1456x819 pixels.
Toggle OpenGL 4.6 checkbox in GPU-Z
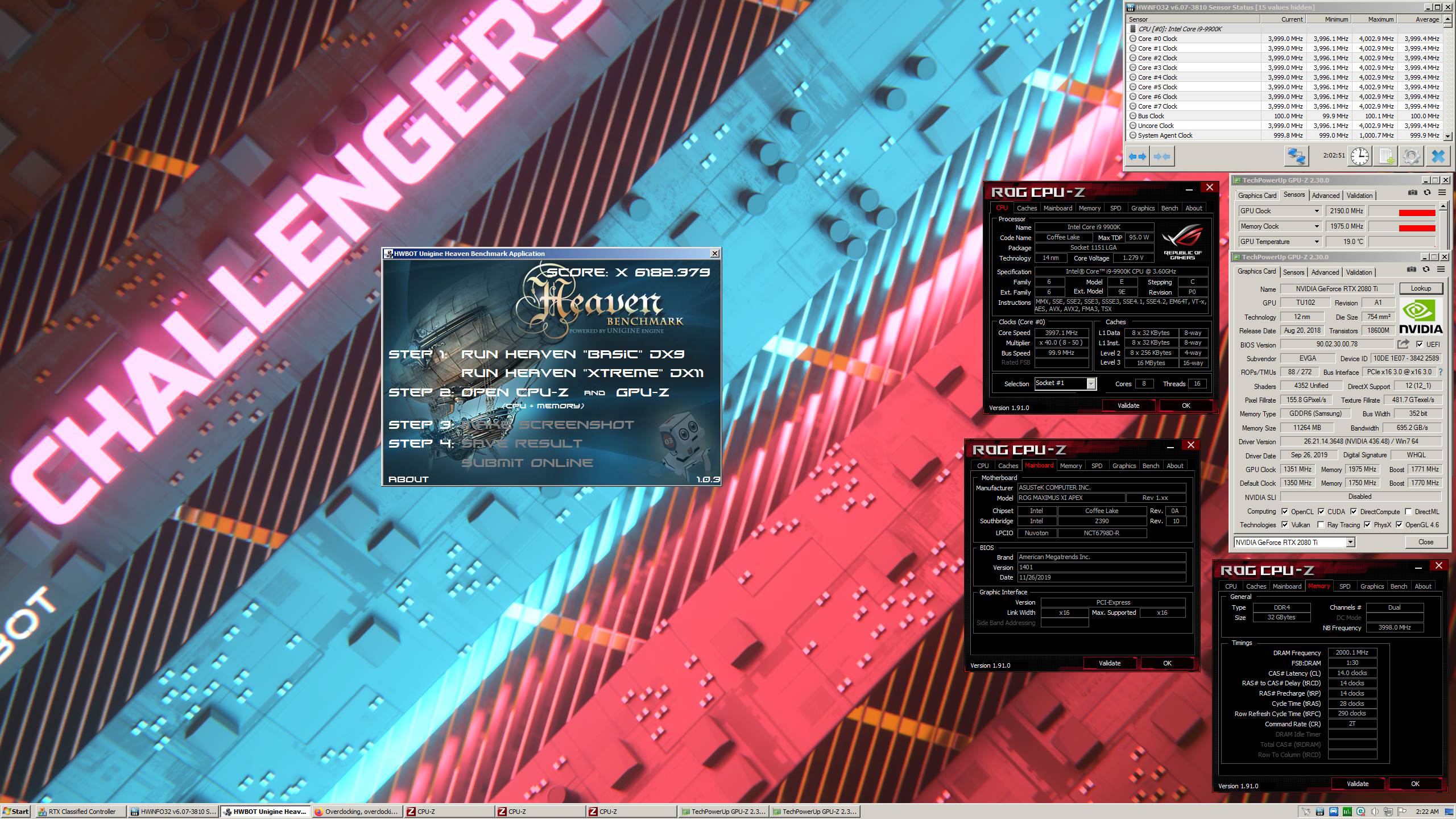[x=1399, y=524]
